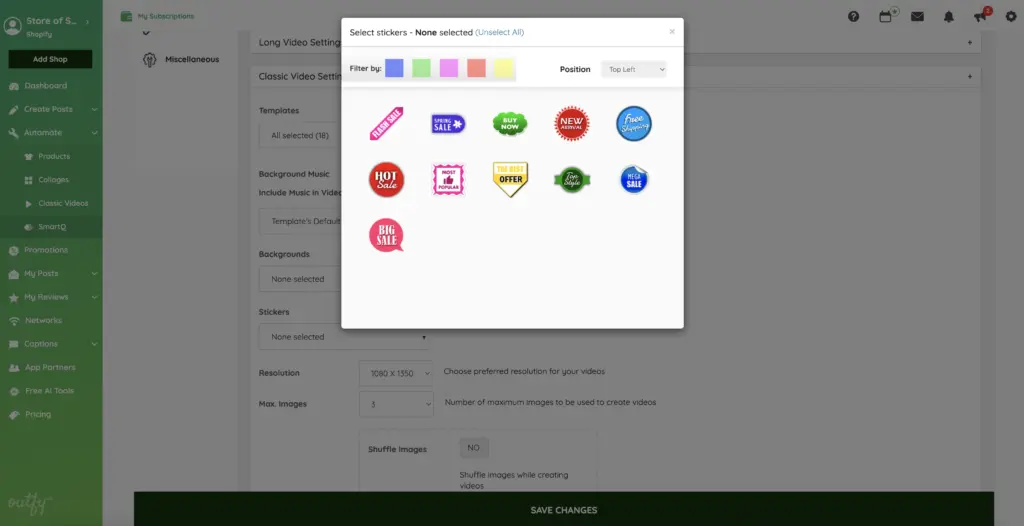Select the Flash Sale sticker
Screen dimensions: 1024x526
[x=386, y=124]
